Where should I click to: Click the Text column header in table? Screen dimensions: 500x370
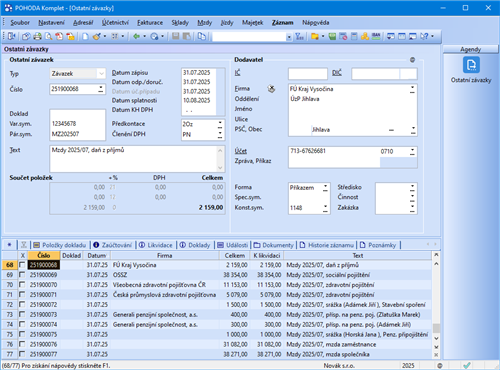click(x=358, y=256)
